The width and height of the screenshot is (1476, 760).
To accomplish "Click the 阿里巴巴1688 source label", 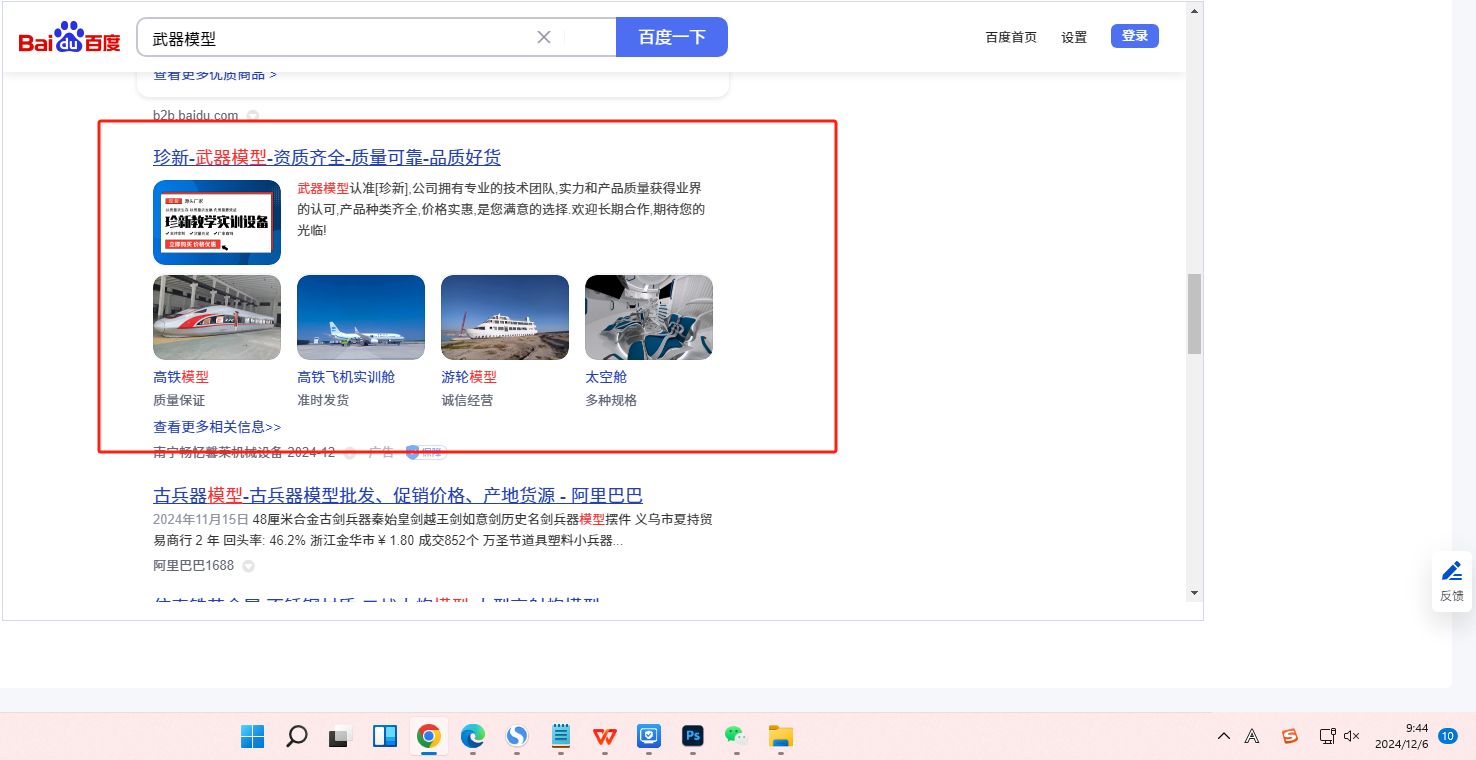I will coord(193,565).
